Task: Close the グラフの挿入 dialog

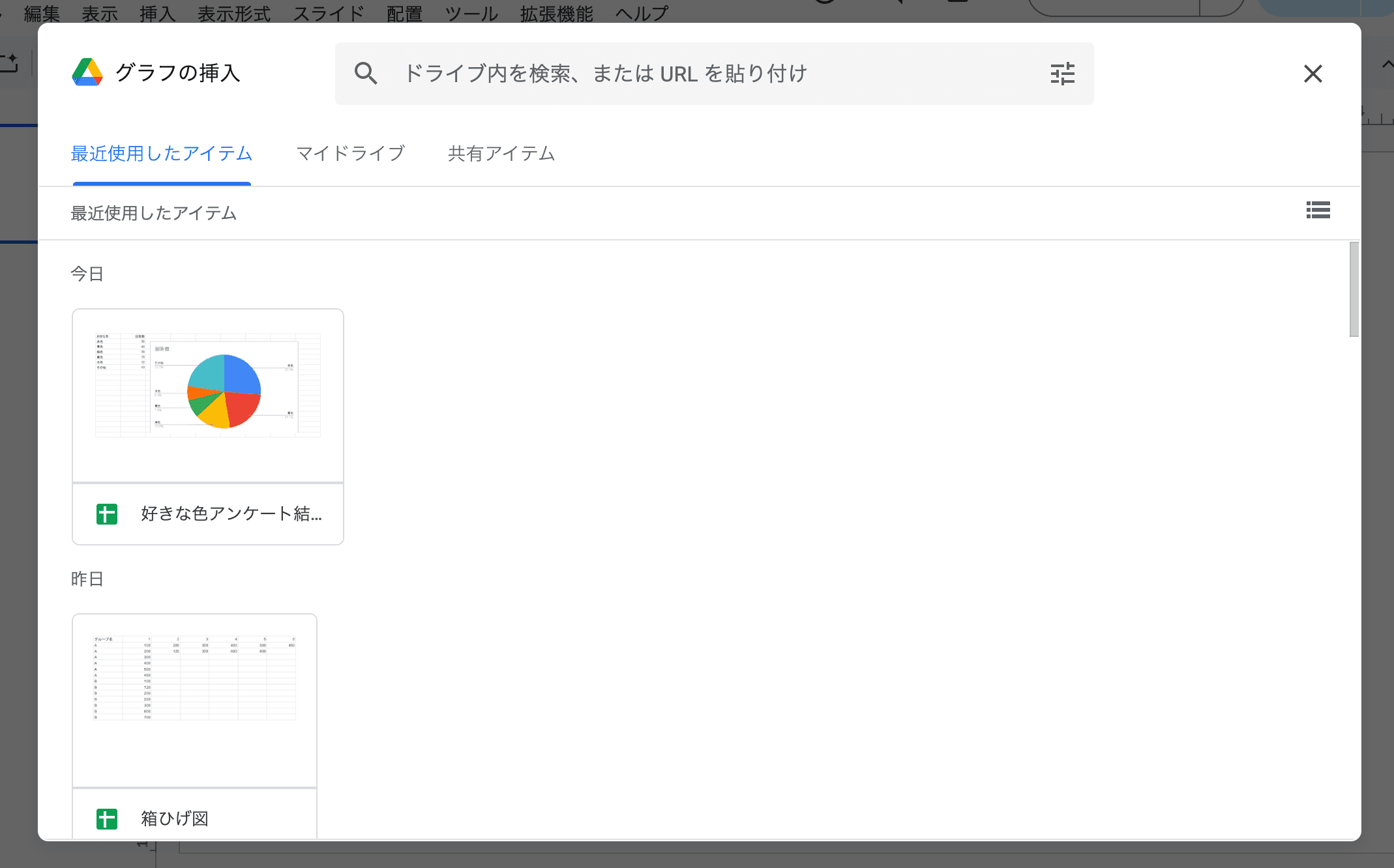Action: (x=1312, y=74)
